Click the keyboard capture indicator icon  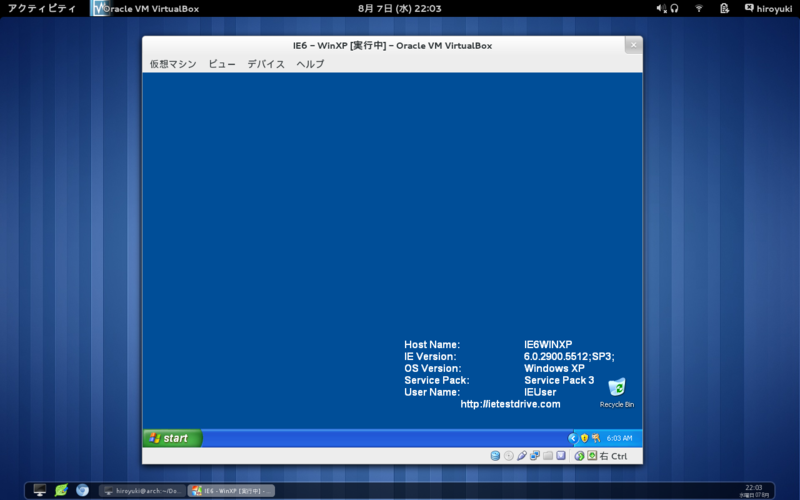(x=592, y=456)
